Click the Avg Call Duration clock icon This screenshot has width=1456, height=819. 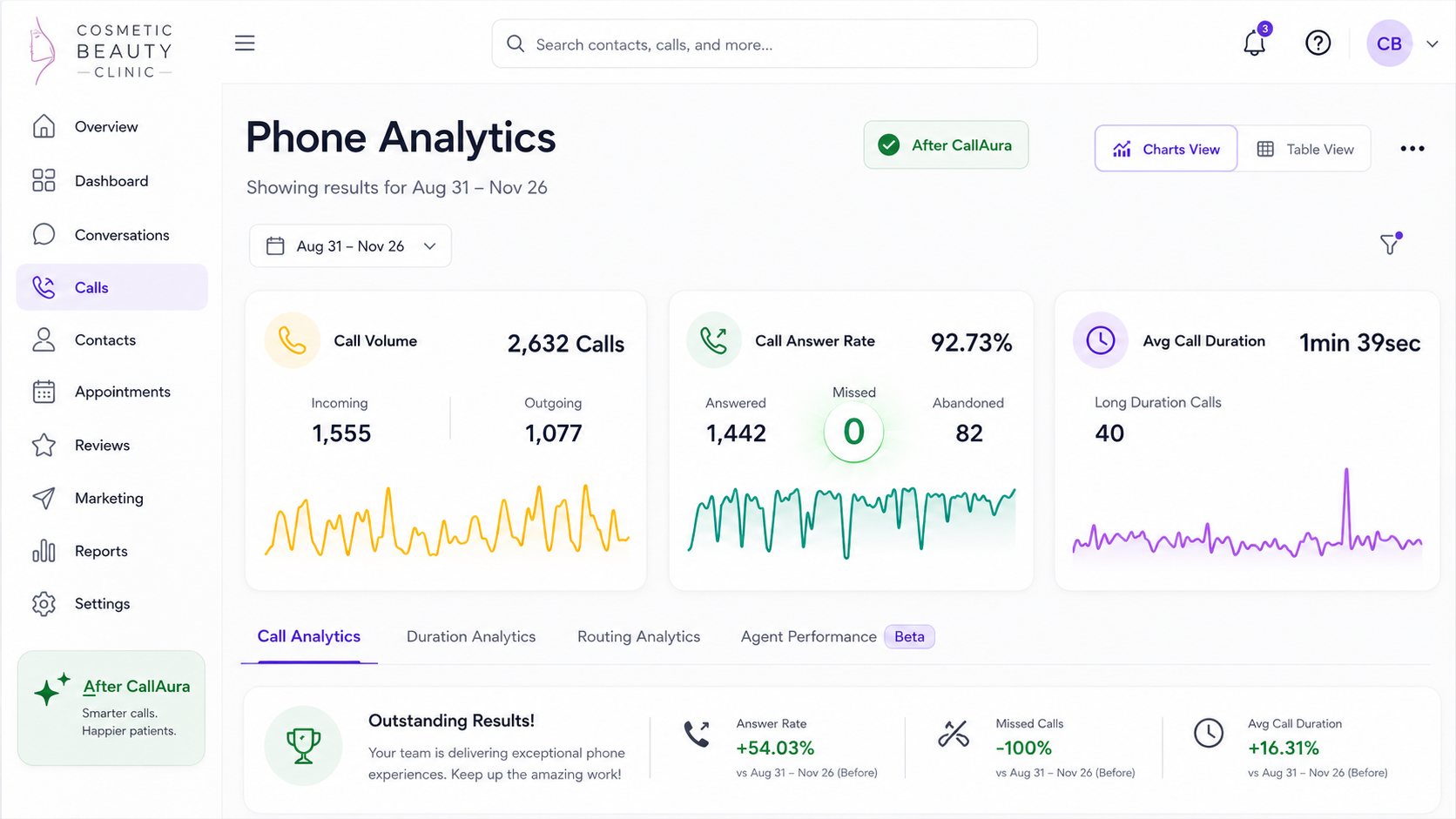1101,340
